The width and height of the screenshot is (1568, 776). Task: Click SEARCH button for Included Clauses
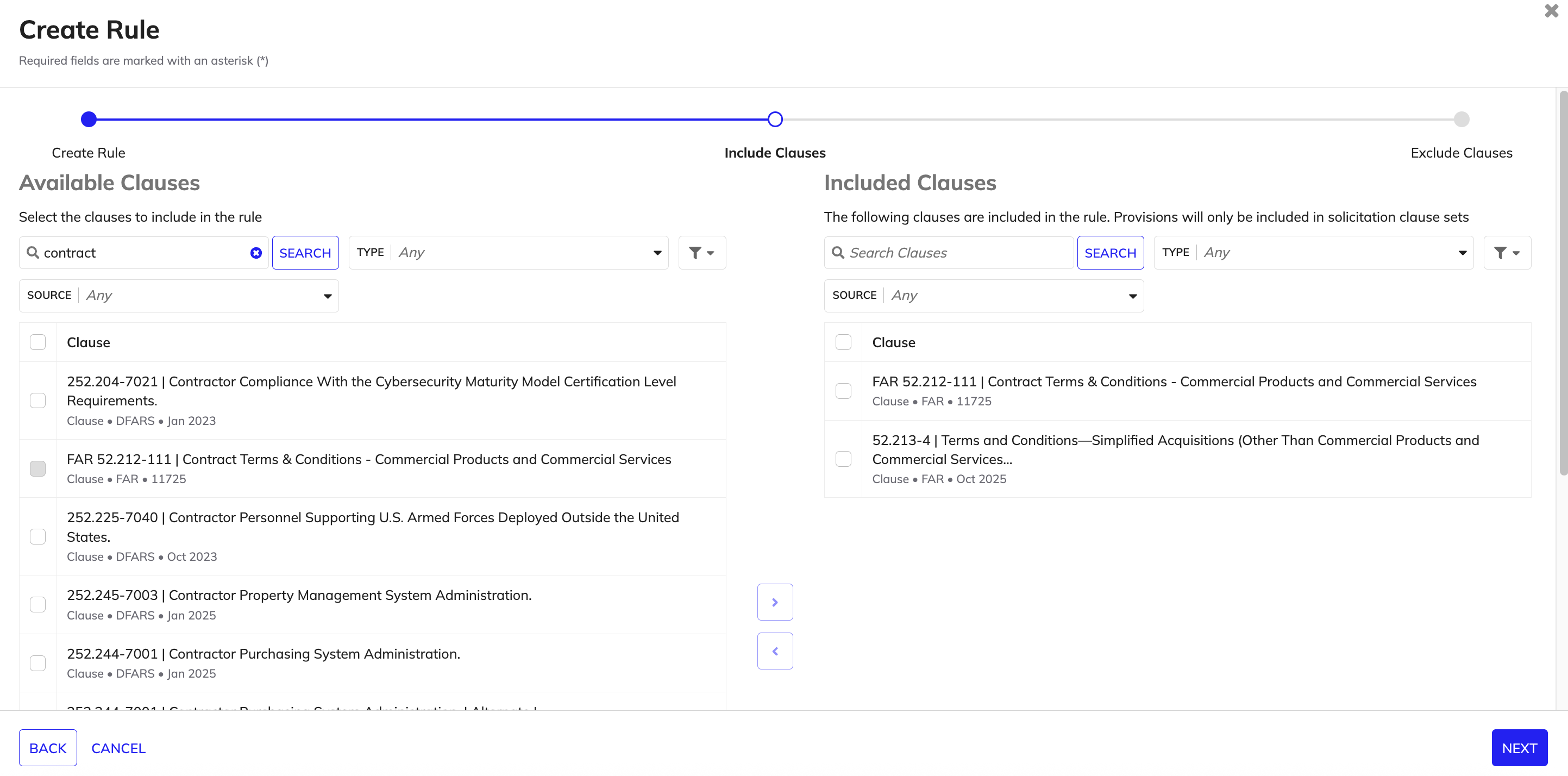point(1111,253)
